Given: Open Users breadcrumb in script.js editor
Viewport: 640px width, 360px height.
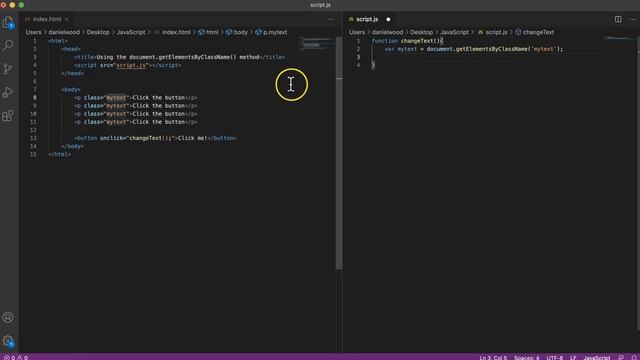Looking at the screenshot, I should 357,32.
